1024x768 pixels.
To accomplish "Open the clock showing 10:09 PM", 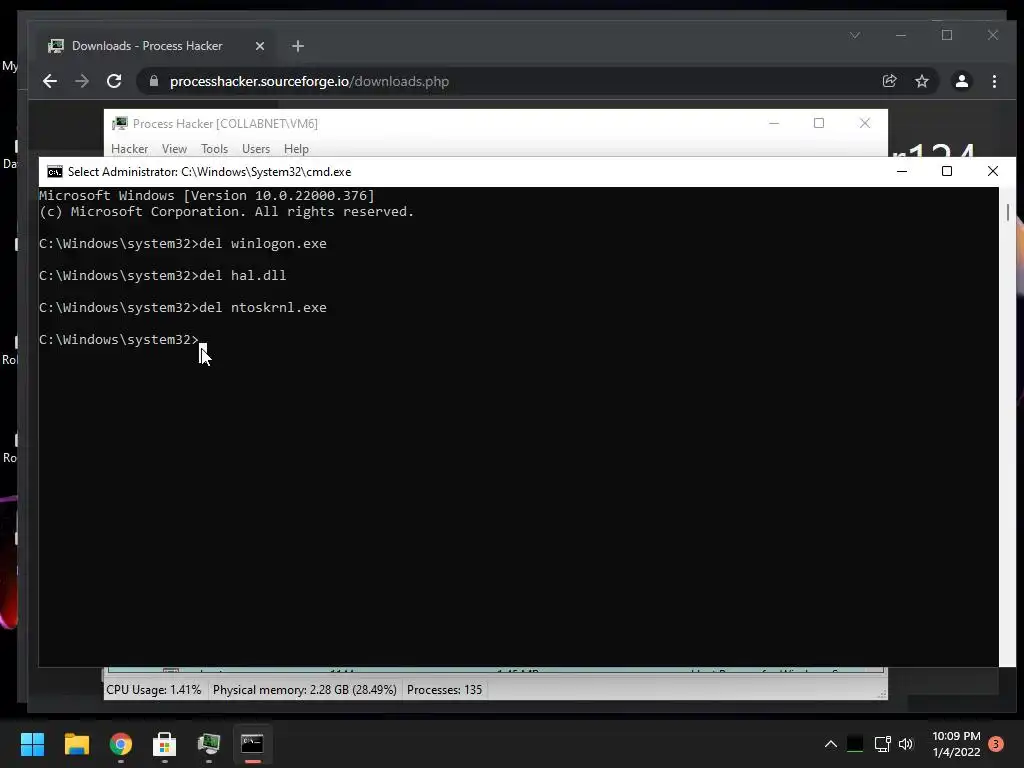I will click(x=956, y=744).
